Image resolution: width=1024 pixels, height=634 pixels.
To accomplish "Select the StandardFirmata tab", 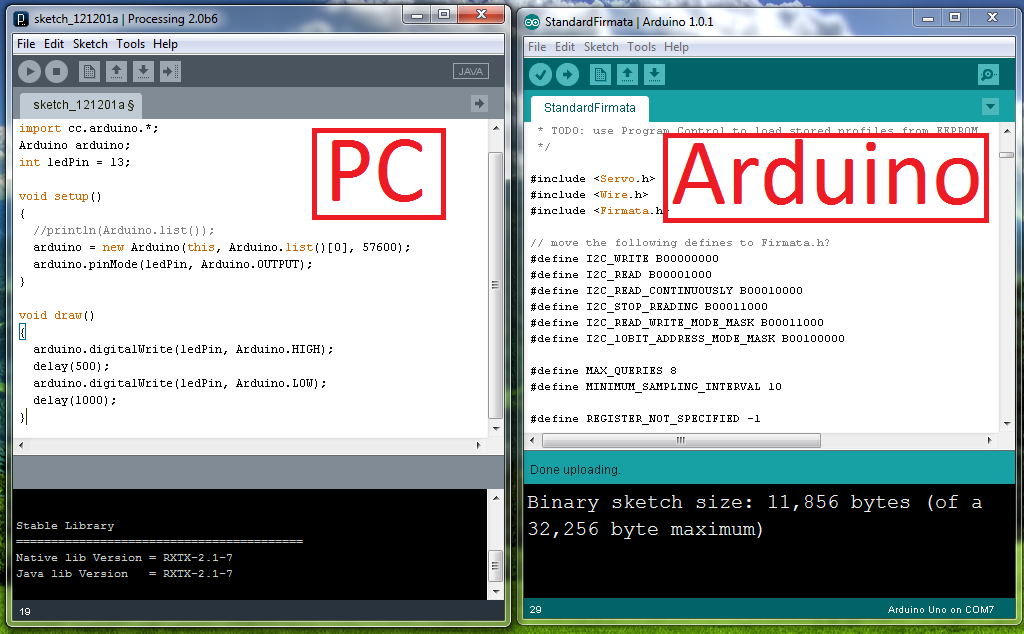I will 589,108.
